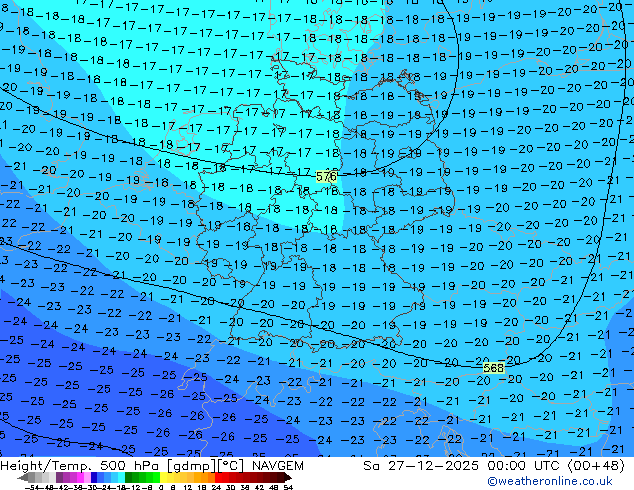Click the '(00+48)' forecast hour label
The height and width of the screenshot is (490, 634).
click(596, 466)
